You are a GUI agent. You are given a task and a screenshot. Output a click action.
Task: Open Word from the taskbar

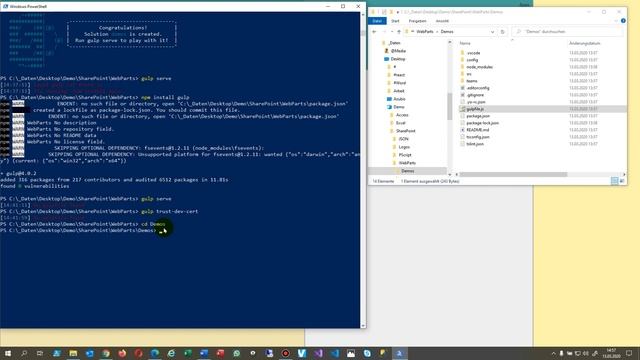click(204, 353)
